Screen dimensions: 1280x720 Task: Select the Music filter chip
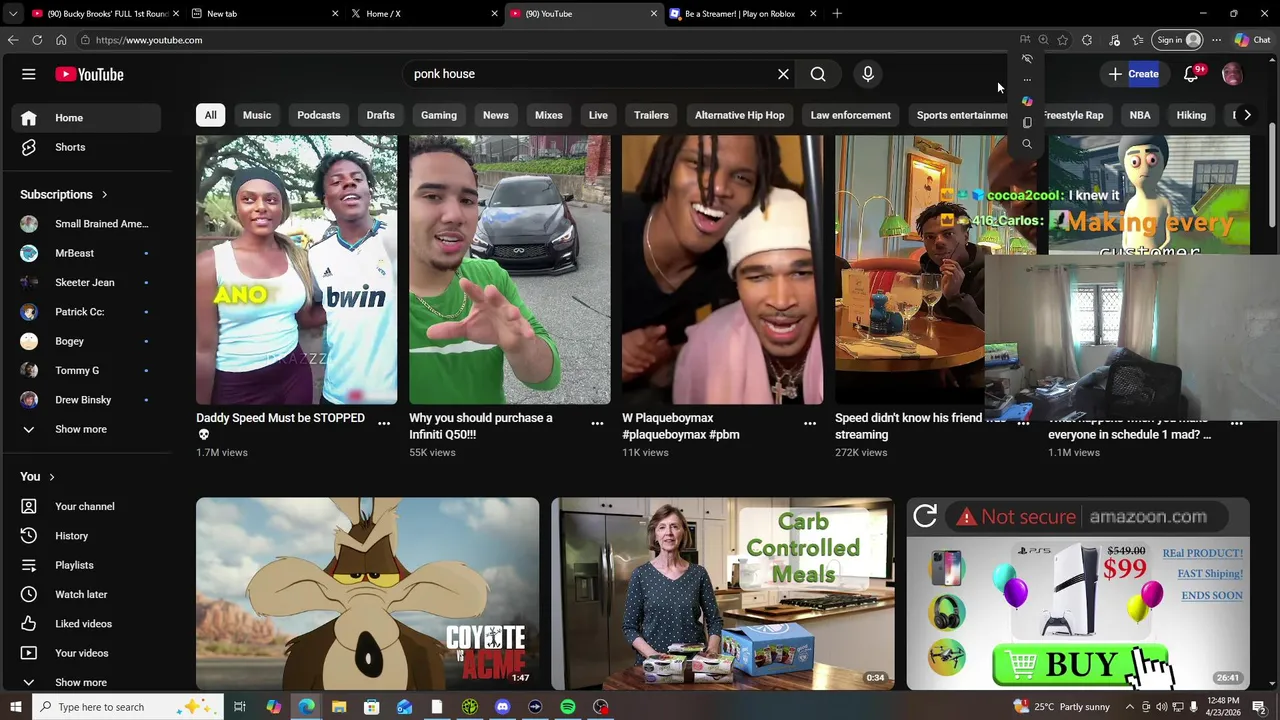[x=257, y=115]
